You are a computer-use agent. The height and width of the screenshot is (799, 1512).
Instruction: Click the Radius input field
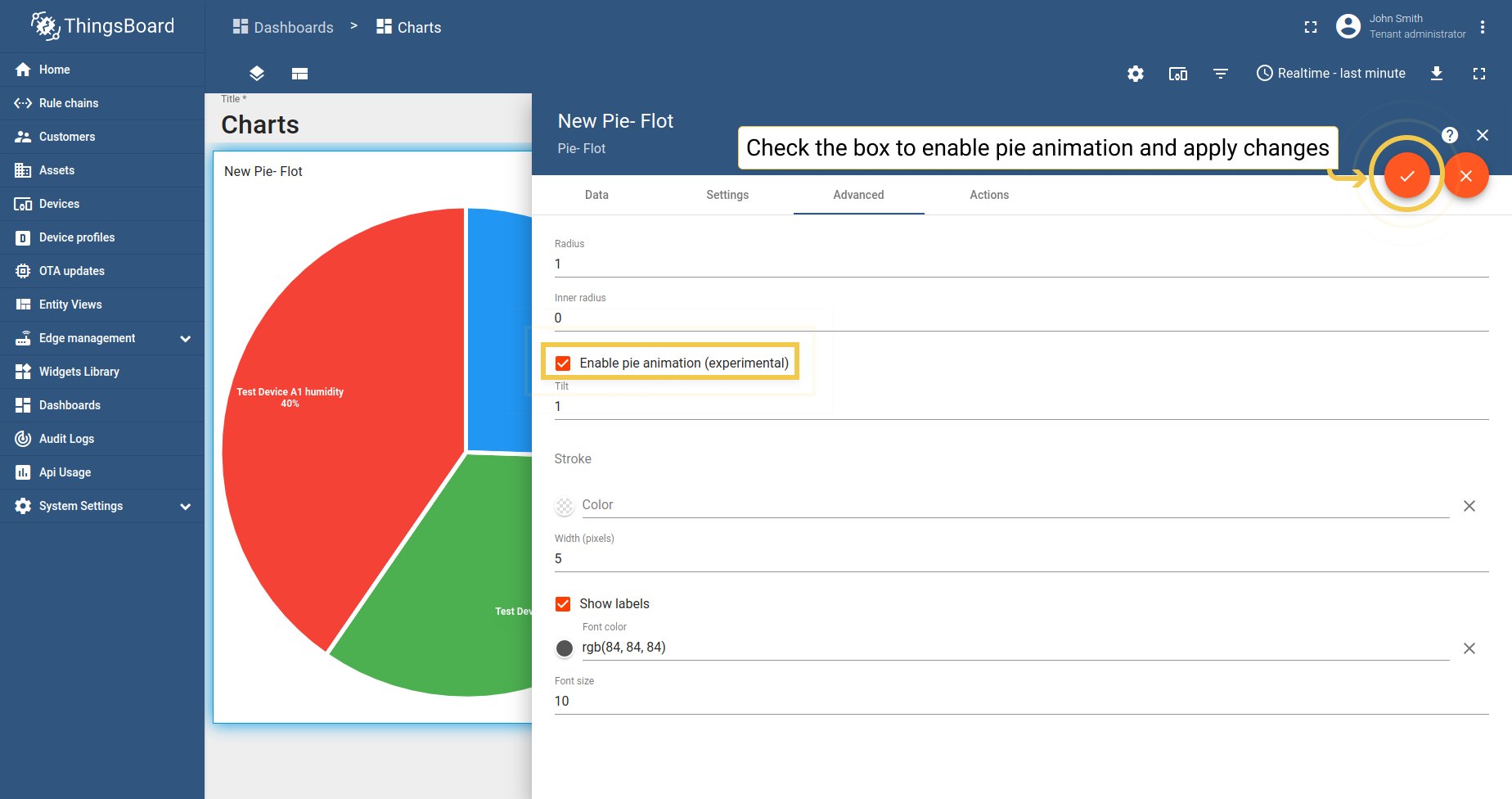(1021, 264)
